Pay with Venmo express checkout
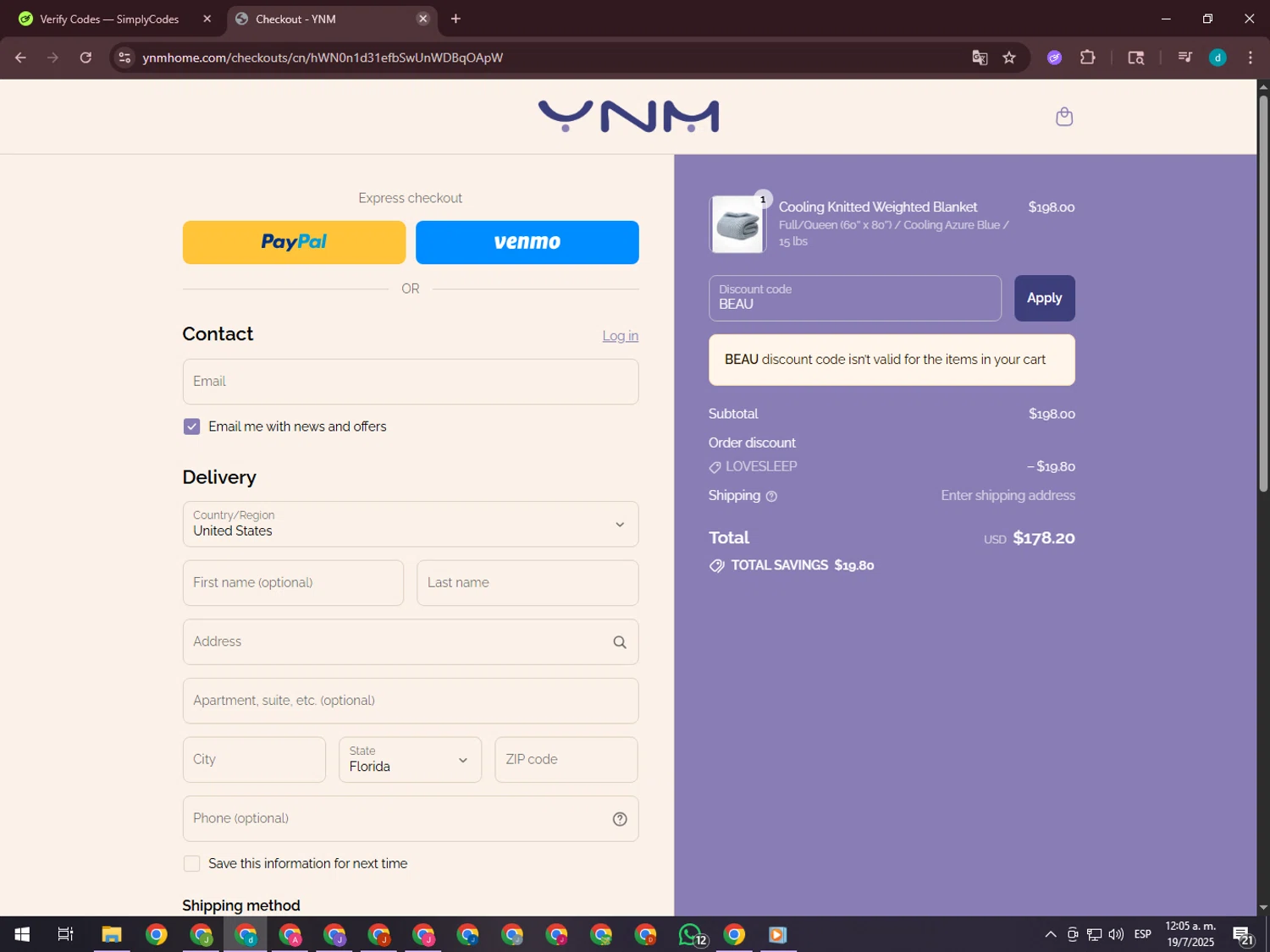The width and height of the screenshot is (1270, 952). point(527,242)
